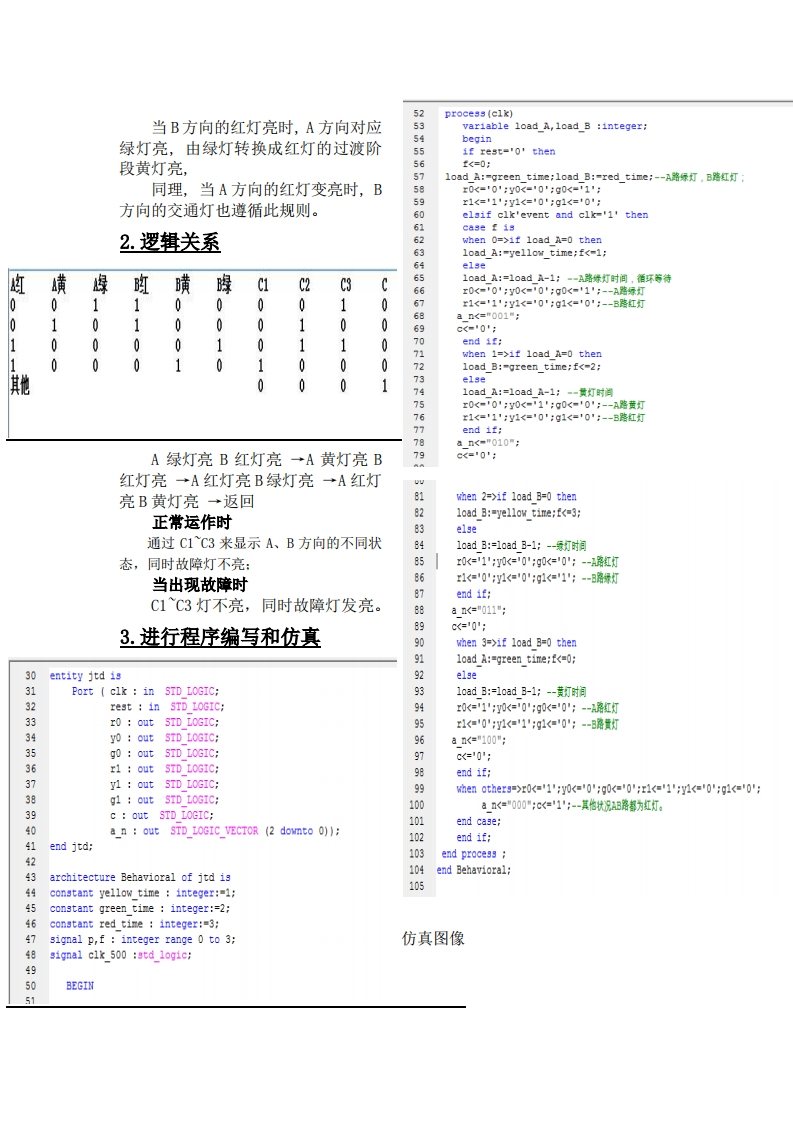Click the "if rest='0' then" line
Viewport: 793px width, 1122px height.
tap(508, 152)
